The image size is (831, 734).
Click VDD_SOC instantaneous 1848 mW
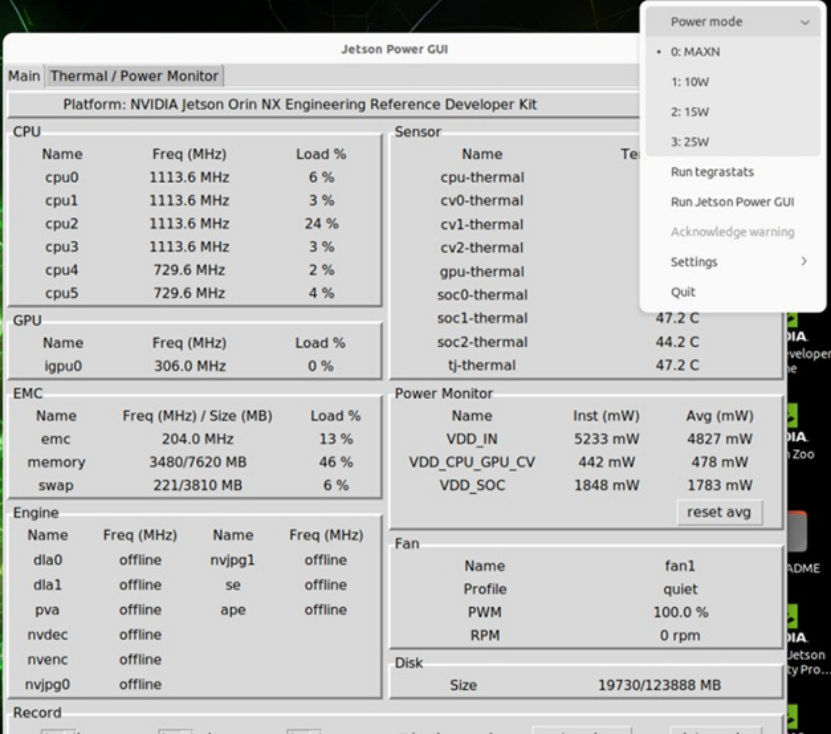pos(606,485)
